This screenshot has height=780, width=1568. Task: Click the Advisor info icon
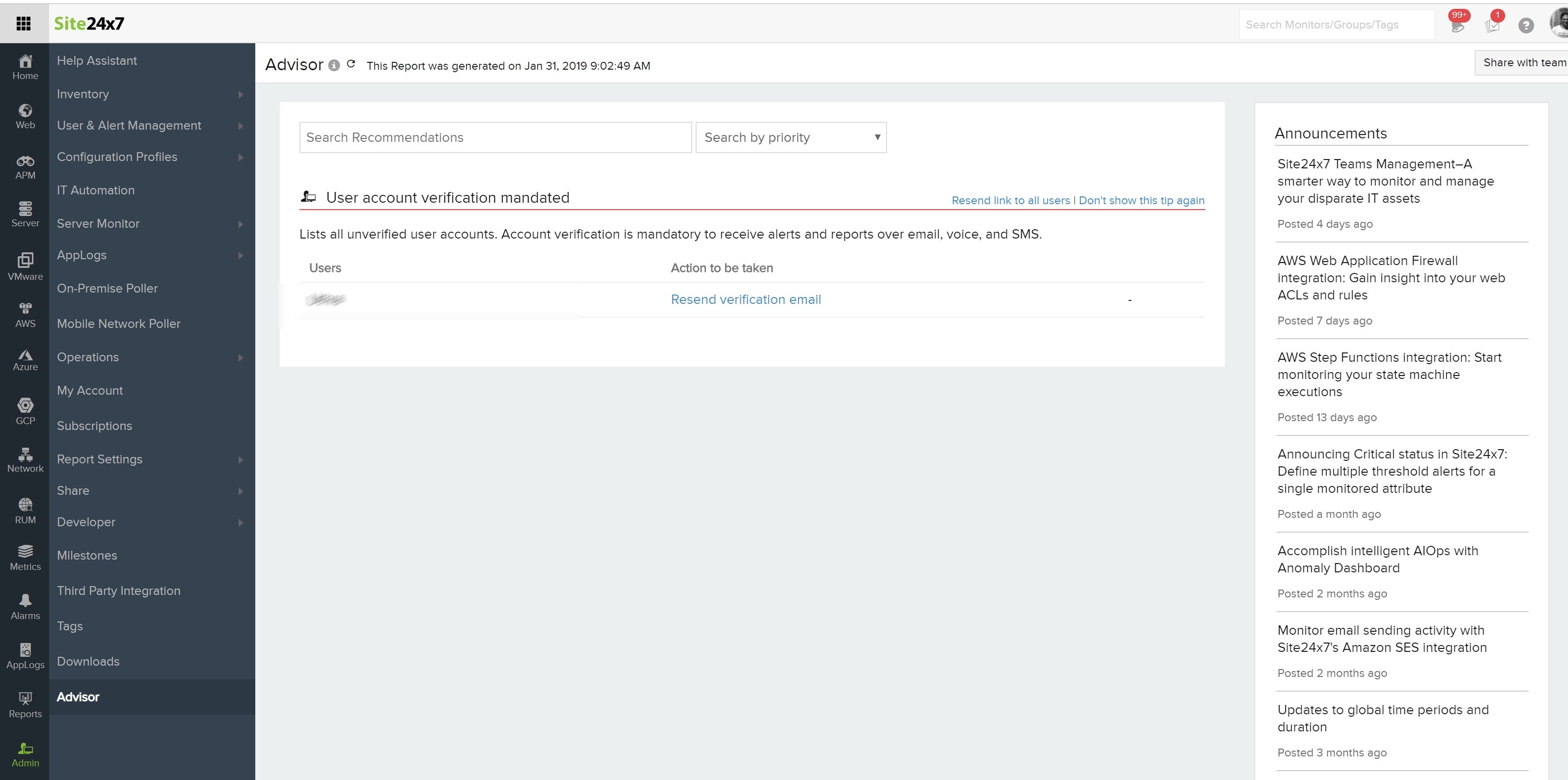click(333, 65)
